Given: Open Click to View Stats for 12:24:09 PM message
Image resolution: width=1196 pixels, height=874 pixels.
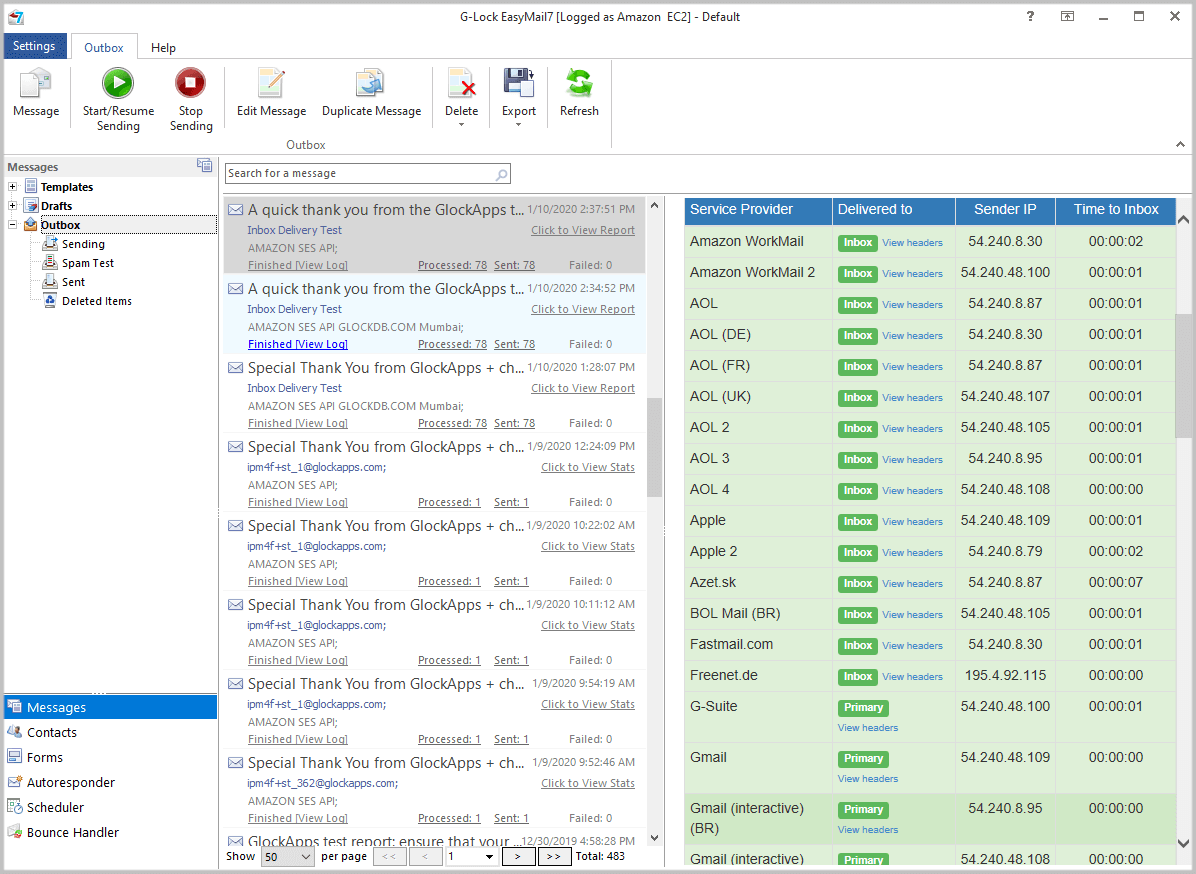Looking at the screenshot, I should point(588,467).
